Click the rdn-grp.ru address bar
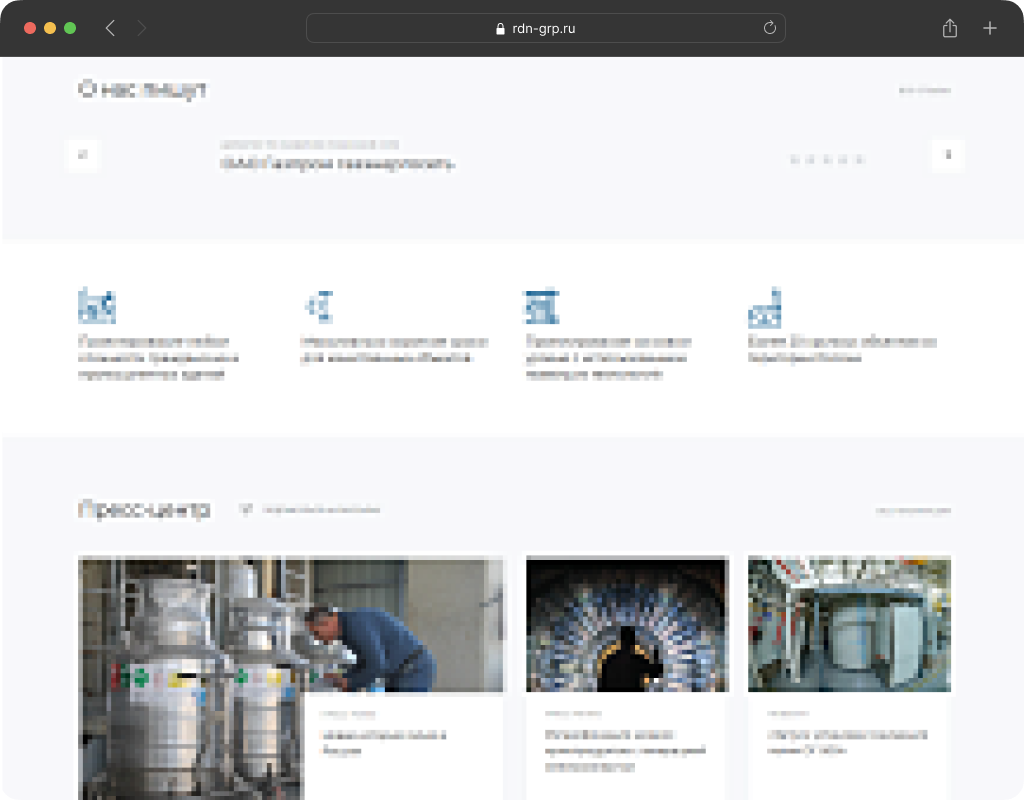The height and width of the screenshot is (800, 1024). [x=545, y=28]
